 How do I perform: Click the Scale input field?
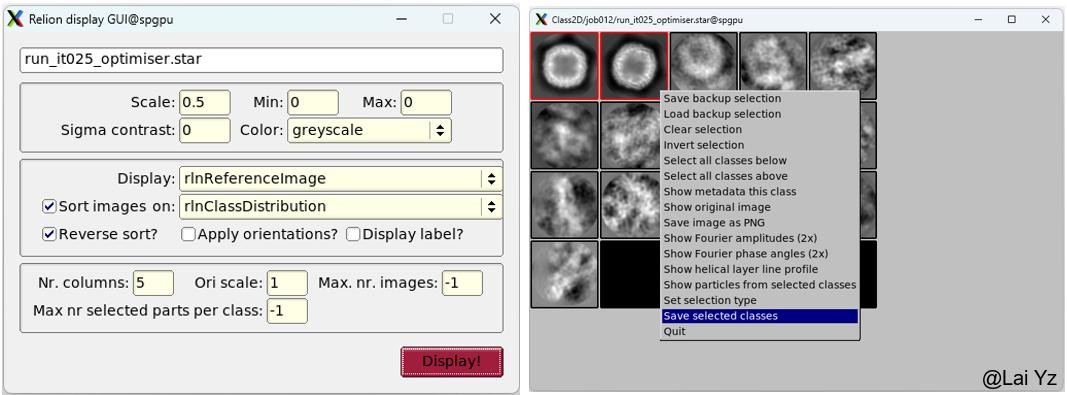(205, 103)
